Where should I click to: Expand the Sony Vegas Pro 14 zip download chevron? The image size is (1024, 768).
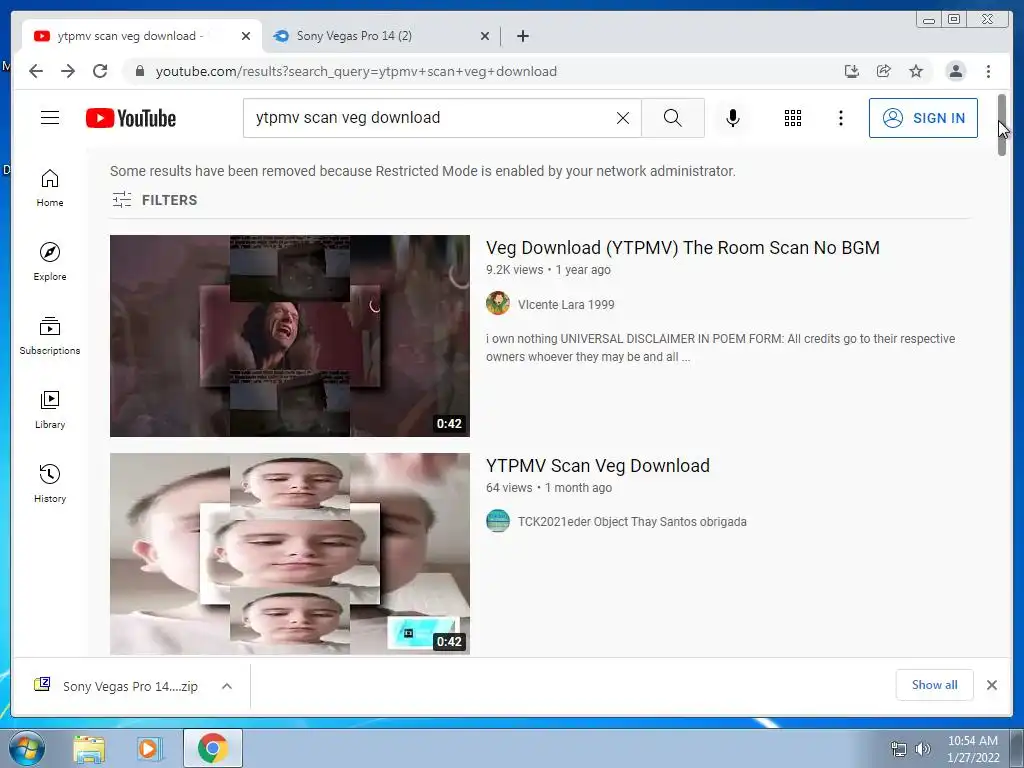pos(227,686)
